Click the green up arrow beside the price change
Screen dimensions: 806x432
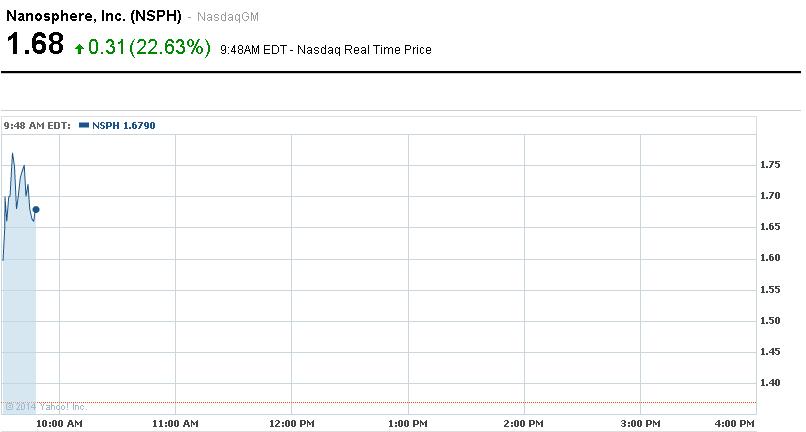pos(80,48)
